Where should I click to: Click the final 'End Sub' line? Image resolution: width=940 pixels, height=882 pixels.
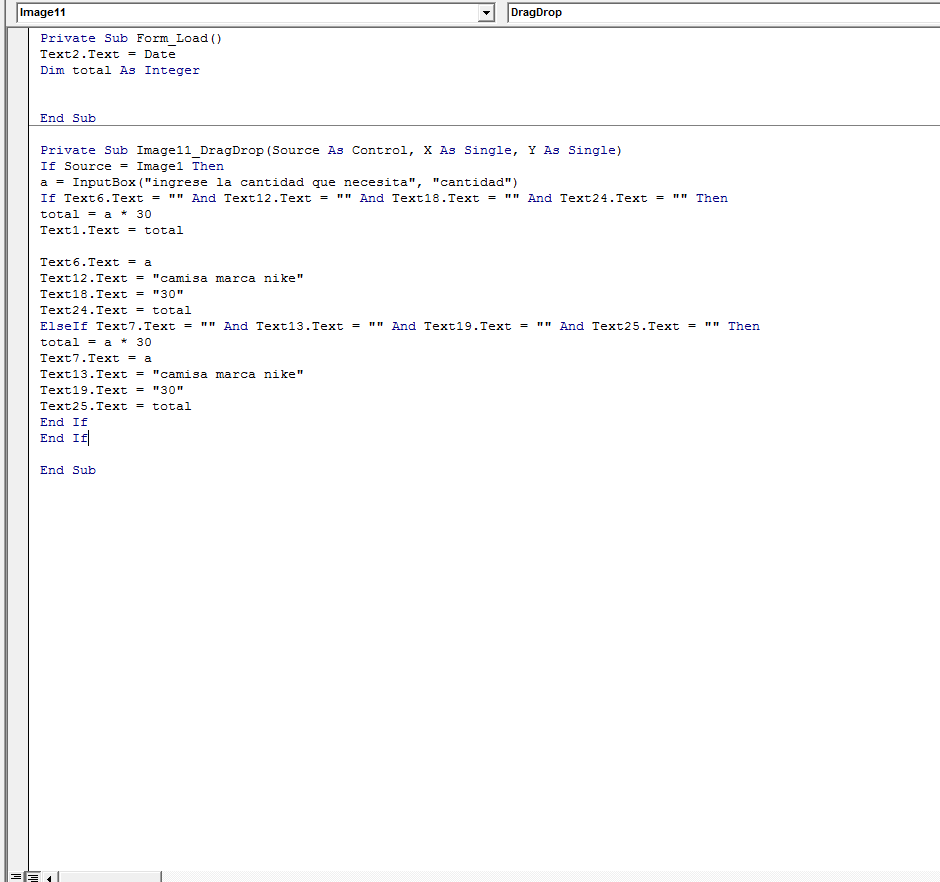(x=68, y=470)
